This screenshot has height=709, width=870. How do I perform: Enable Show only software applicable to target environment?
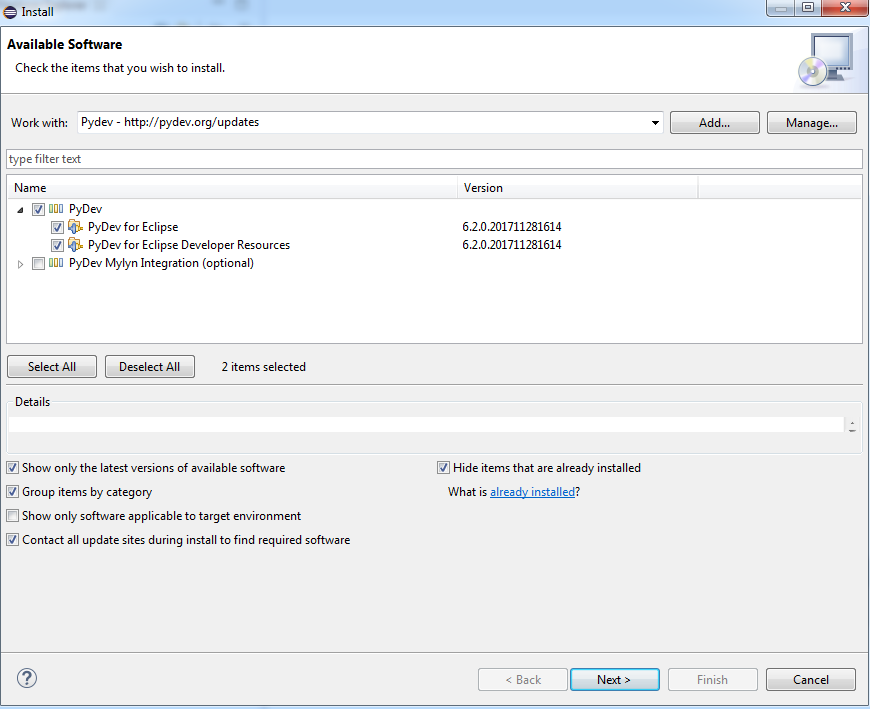click(x=13, y=515)
